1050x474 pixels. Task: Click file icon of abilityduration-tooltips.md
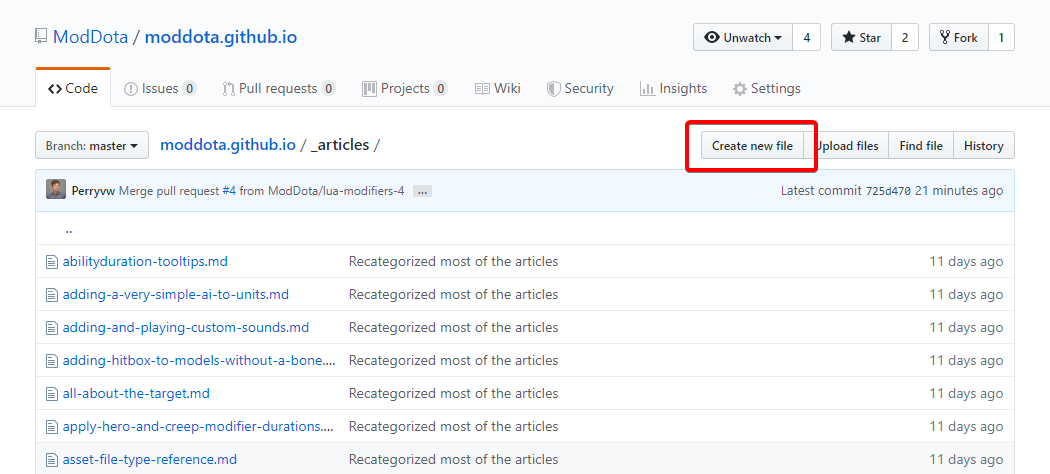(52, 262)
